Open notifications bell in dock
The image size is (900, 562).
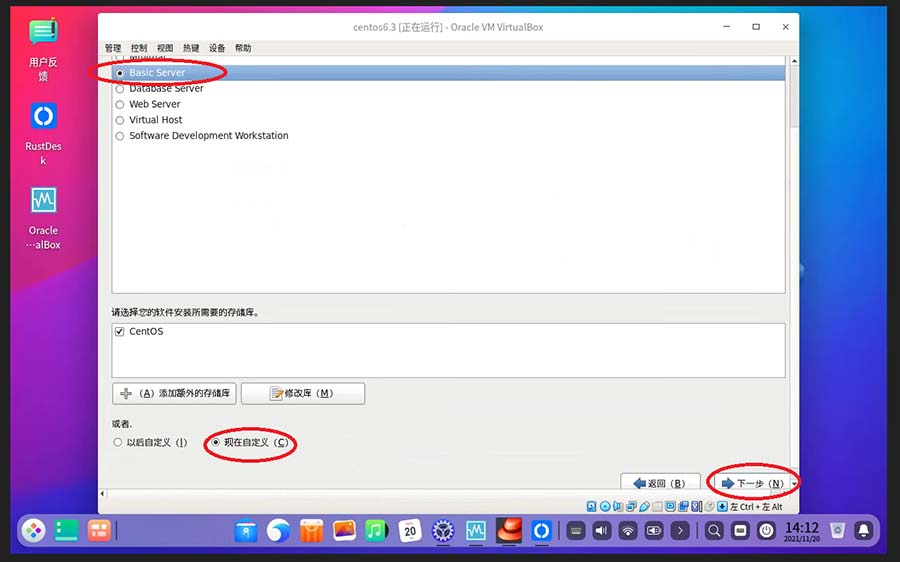point(864,531)
